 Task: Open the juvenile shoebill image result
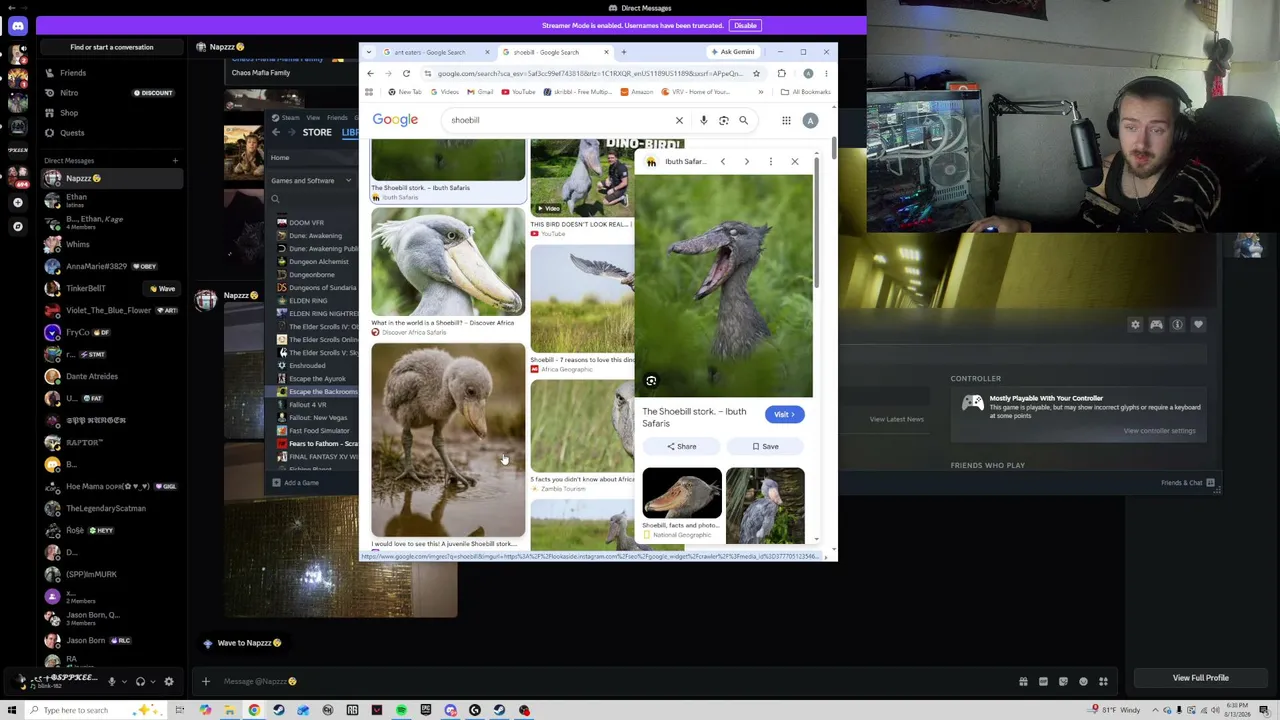(448, 441)
